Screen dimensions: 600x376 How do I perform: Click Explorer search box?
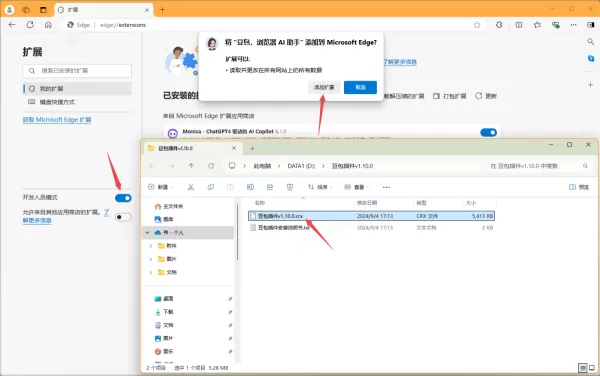(538, 166)
